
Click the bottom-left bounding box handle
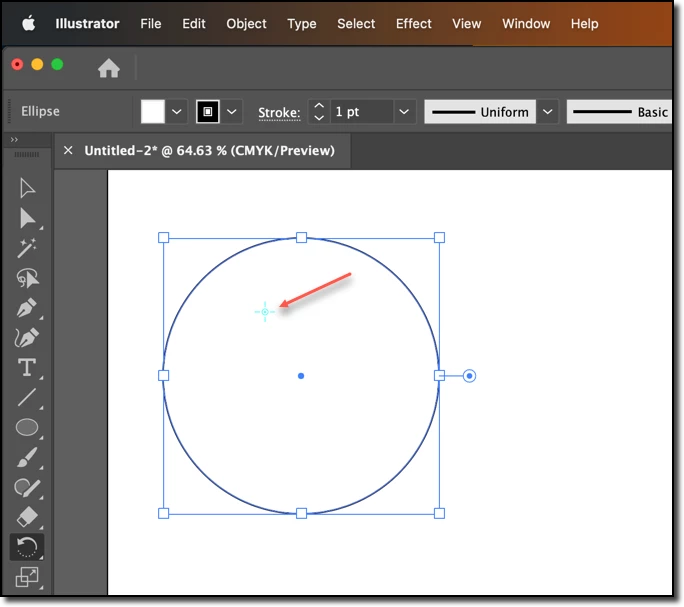click(x=164, y=513)
